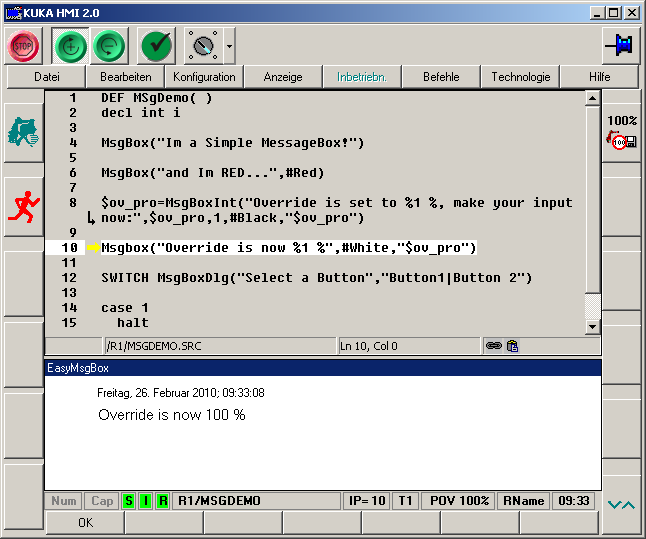Click the running man program mode icon
This screenshot has width=646, height=539.
click(x=22, y=207)
